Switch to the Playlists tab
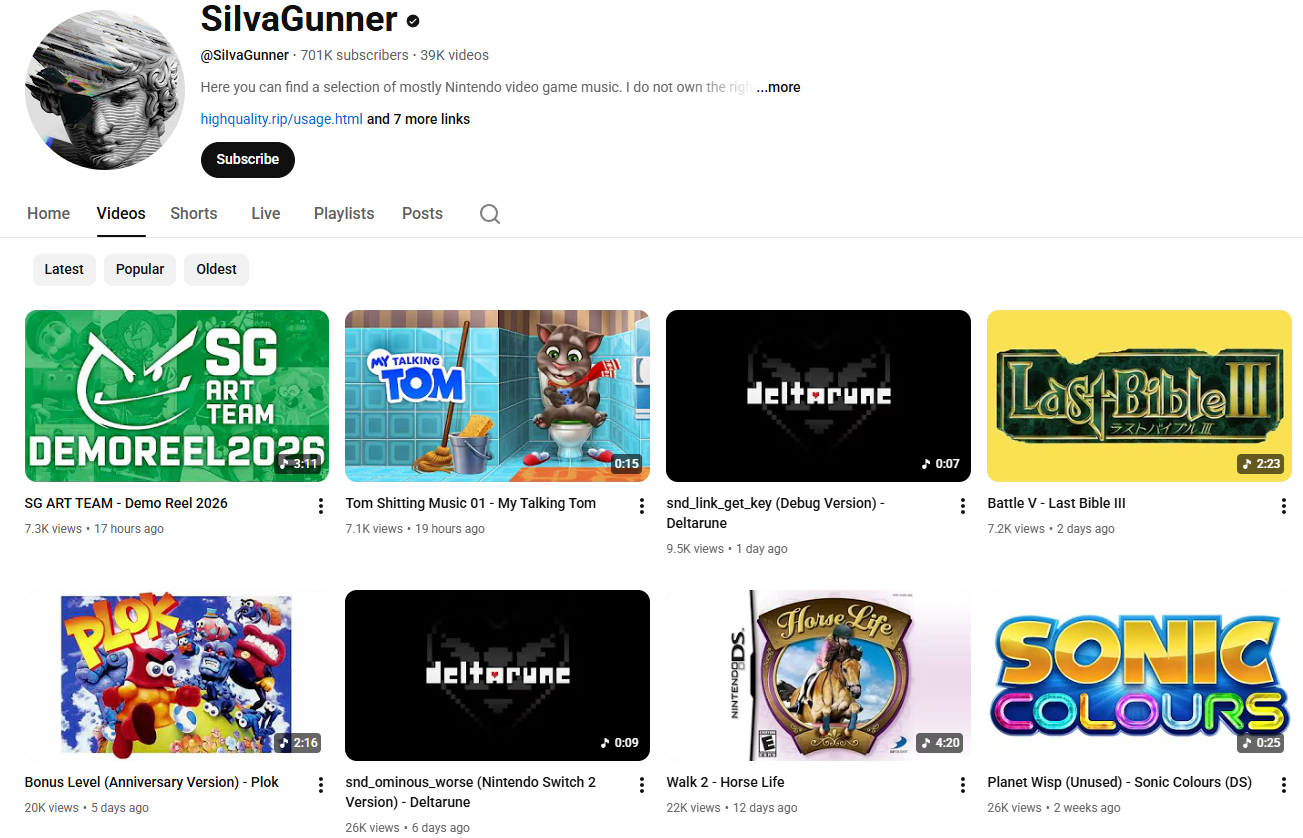The width and height of the screenshot is (1303, 838). point(344,213)
